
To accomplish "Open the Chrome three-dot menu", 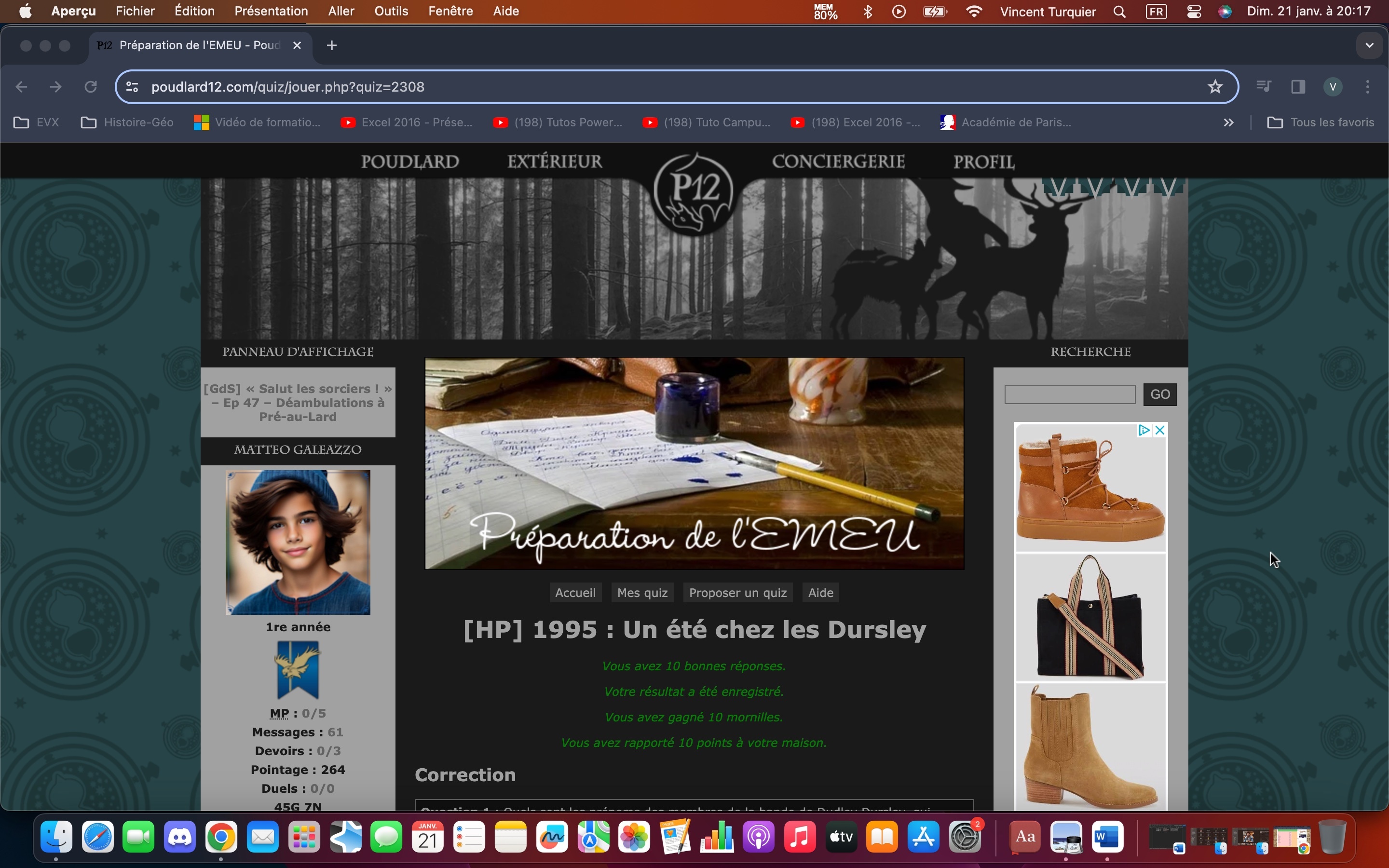I will [x=1368, y=87].
